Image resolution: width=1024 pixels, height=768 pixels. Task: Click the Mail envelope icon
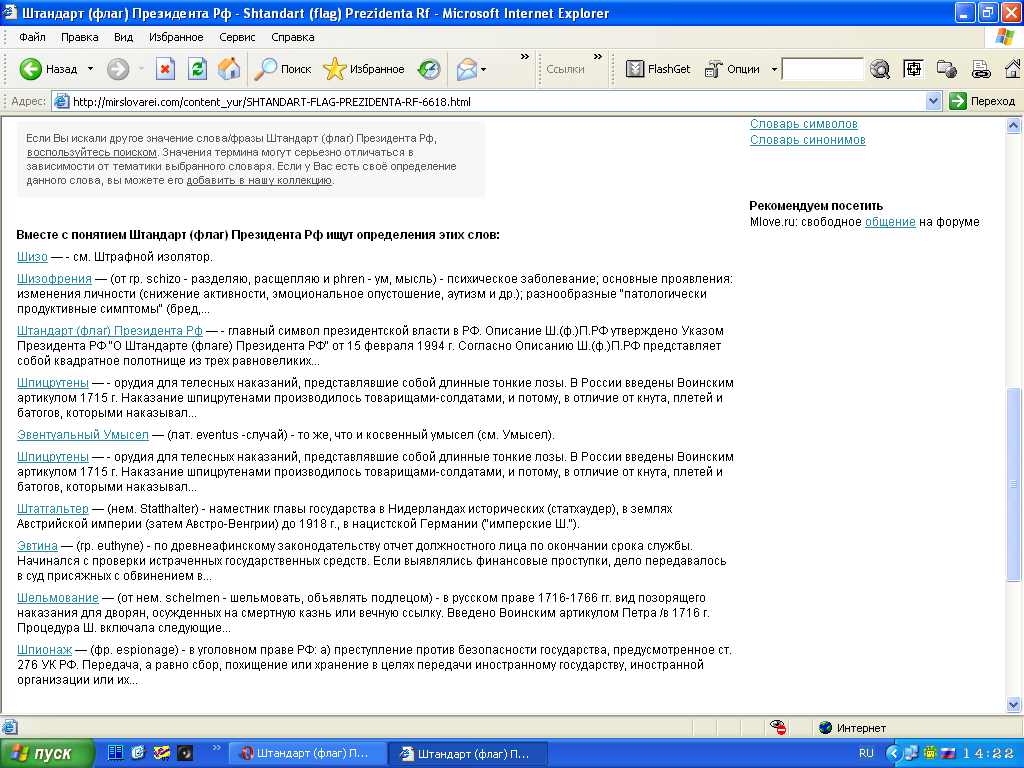point(466,69)
